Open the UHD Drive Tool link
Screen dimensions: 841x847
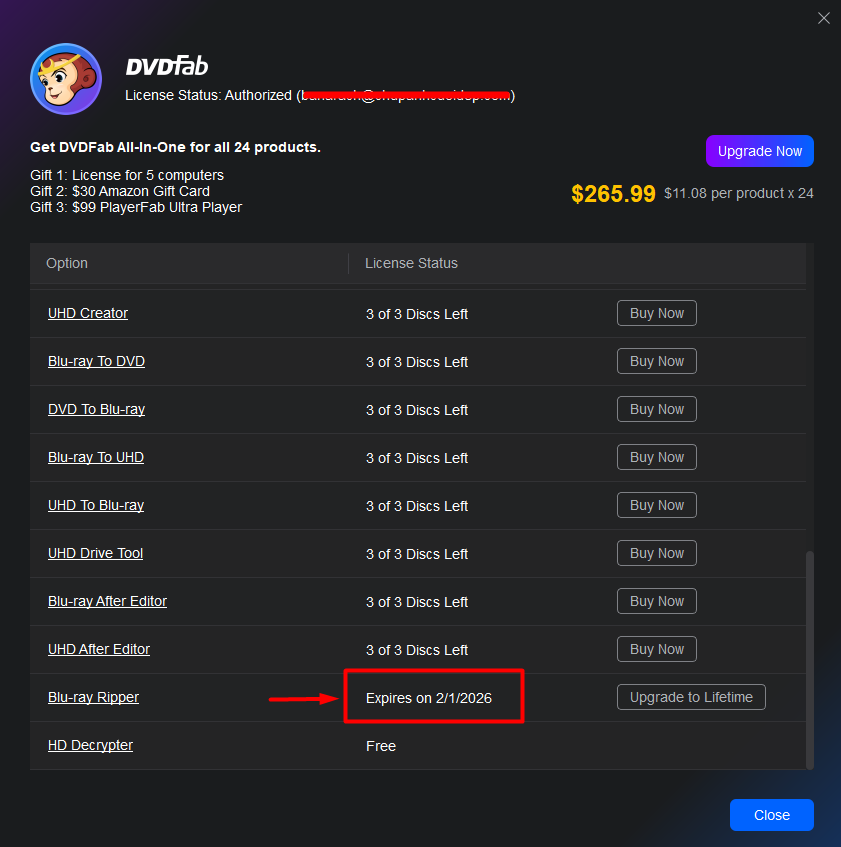[x=95, y=553]
